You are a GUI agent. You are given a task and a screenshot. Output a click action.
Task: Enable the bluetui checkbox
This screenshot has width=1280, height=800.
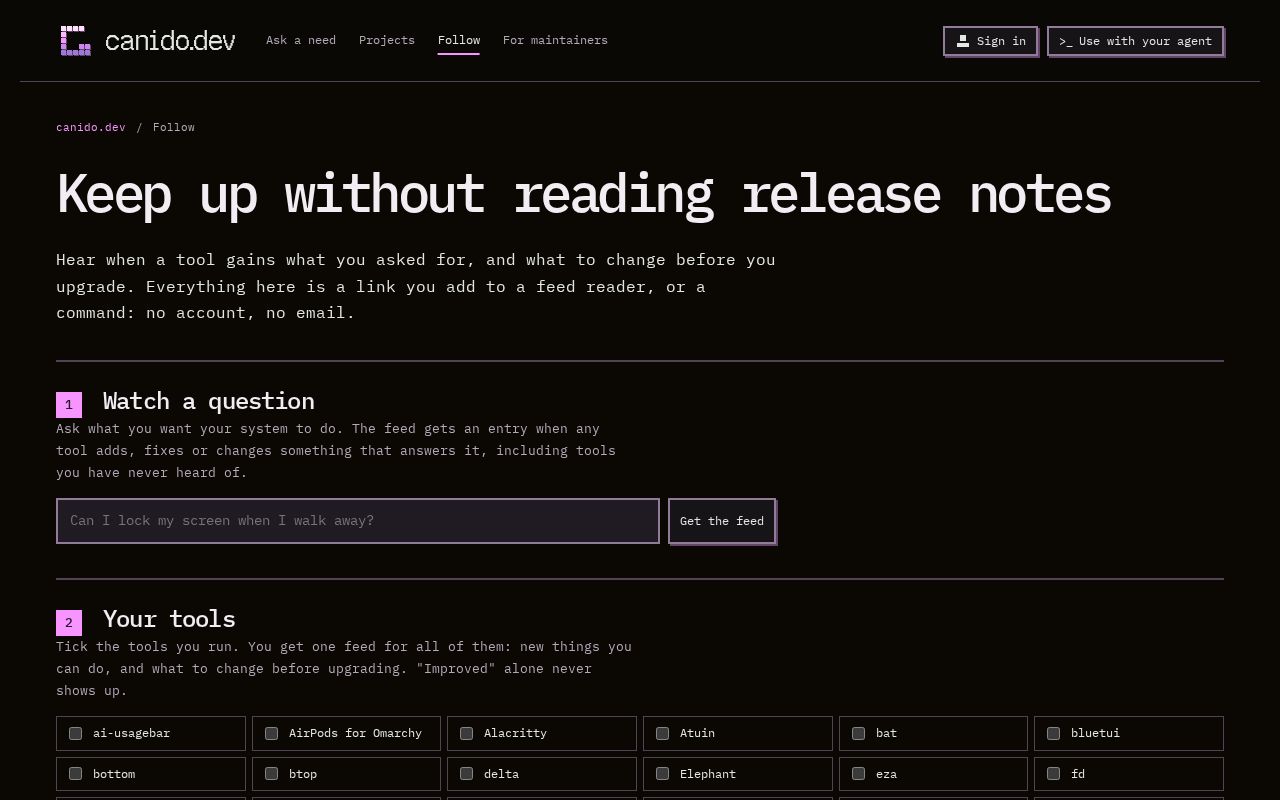coord(1053,733)
